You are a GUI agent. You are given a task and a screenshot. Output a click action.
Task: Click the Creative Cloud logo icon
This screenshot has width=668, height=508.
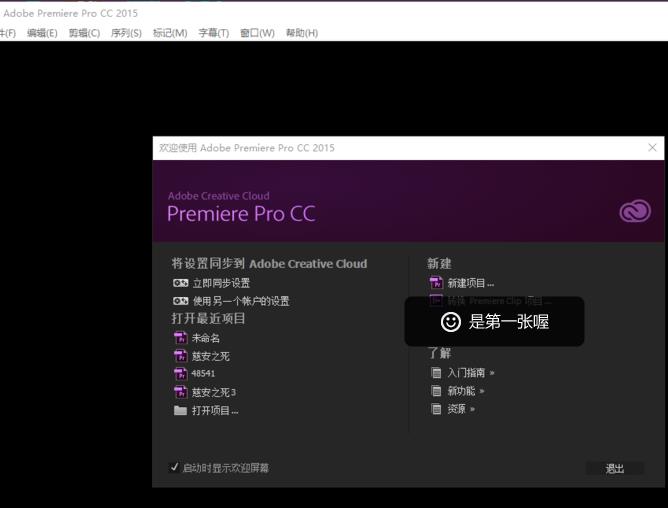pyautogui.click(x=635, y=211)
